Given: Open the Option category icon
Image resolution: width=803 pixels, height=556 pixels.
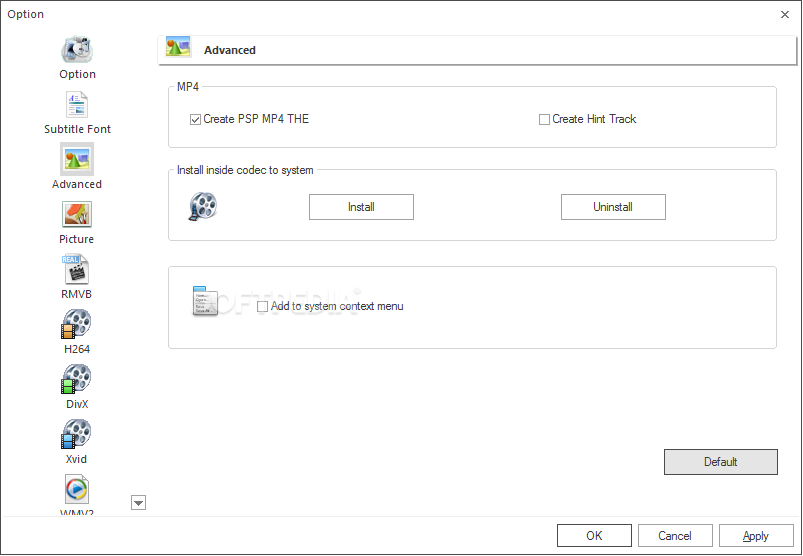Looking at the screenshot, I should [x=77, y=50].
